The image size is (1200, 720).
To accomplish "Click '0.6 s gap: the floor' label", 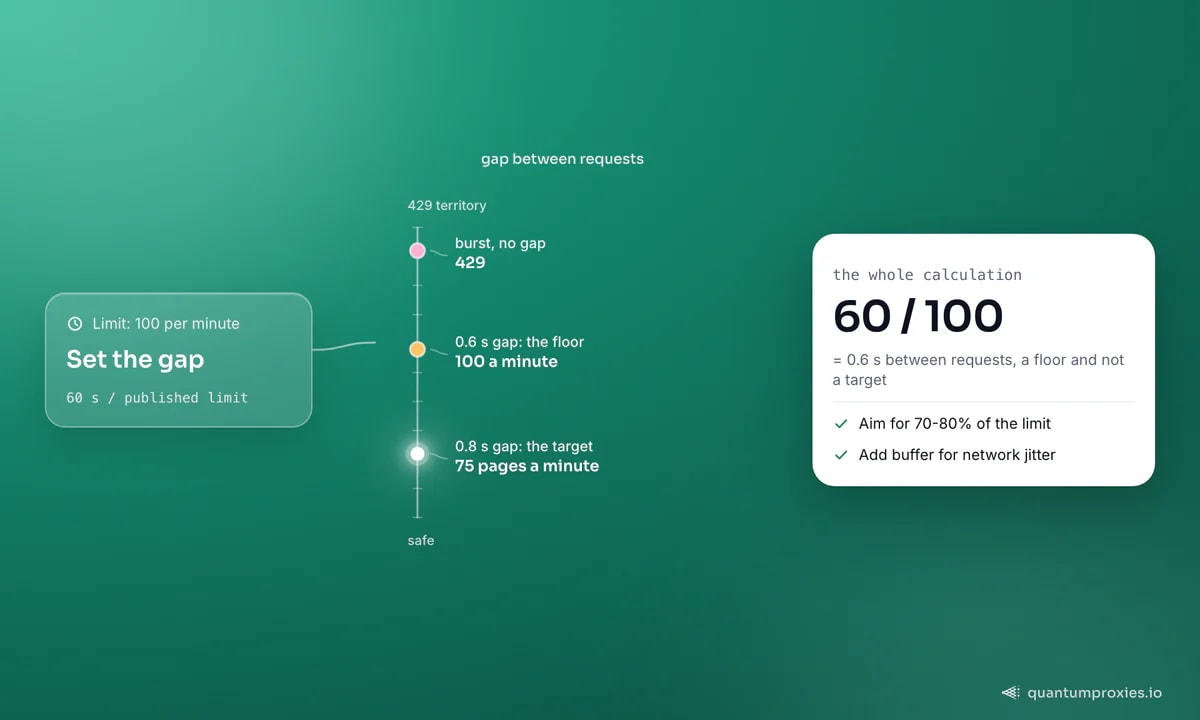I will pos(519,342).
